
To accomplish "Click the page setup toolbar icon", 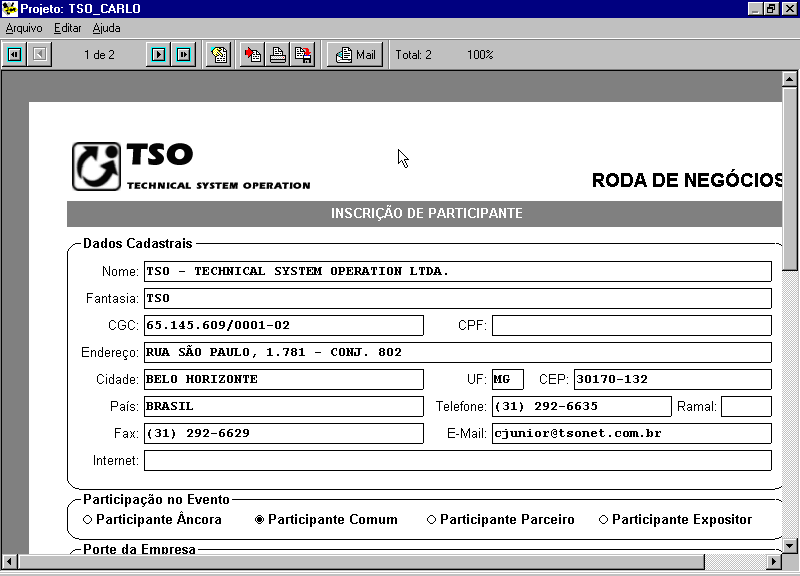I will tap(217, 54).
